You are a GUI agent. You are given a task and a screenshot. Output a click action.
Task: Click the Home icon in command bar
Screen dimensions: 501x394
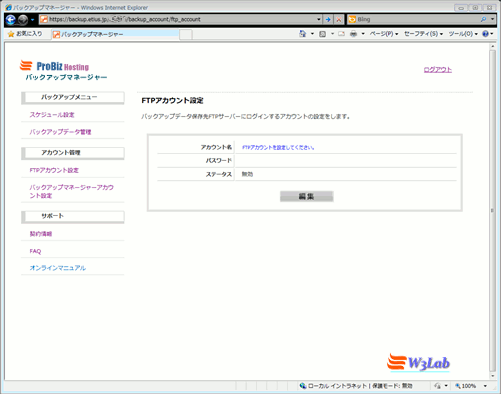coord(303,34)
